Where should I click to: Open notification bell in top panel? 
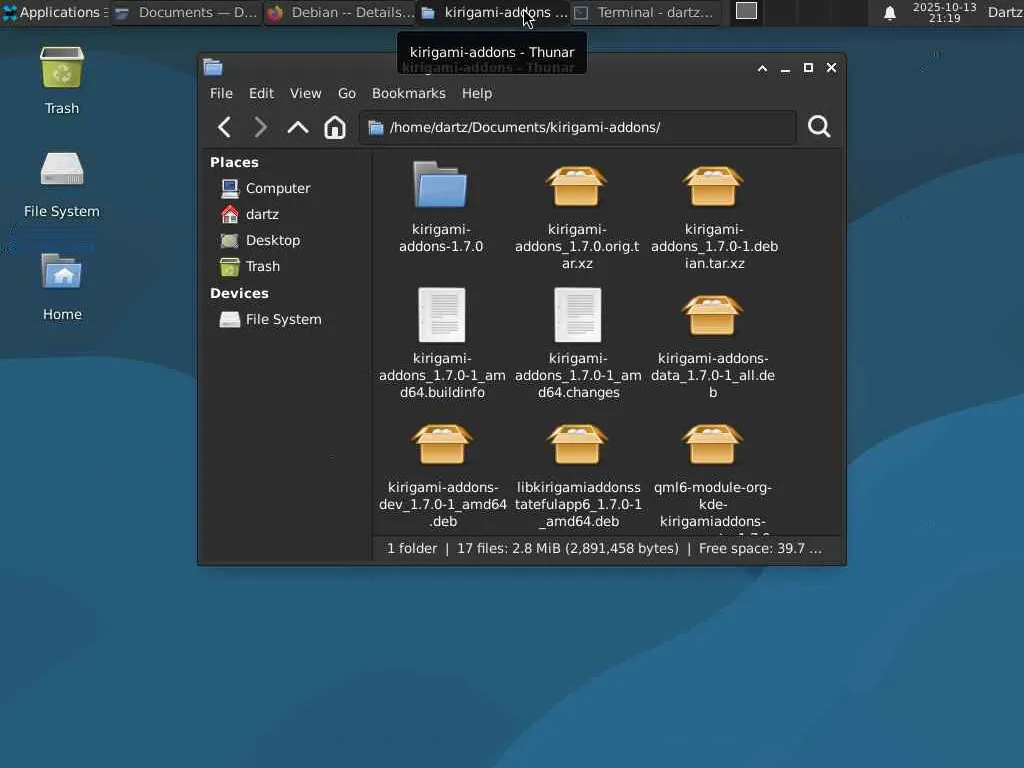(x=889, y=12)
